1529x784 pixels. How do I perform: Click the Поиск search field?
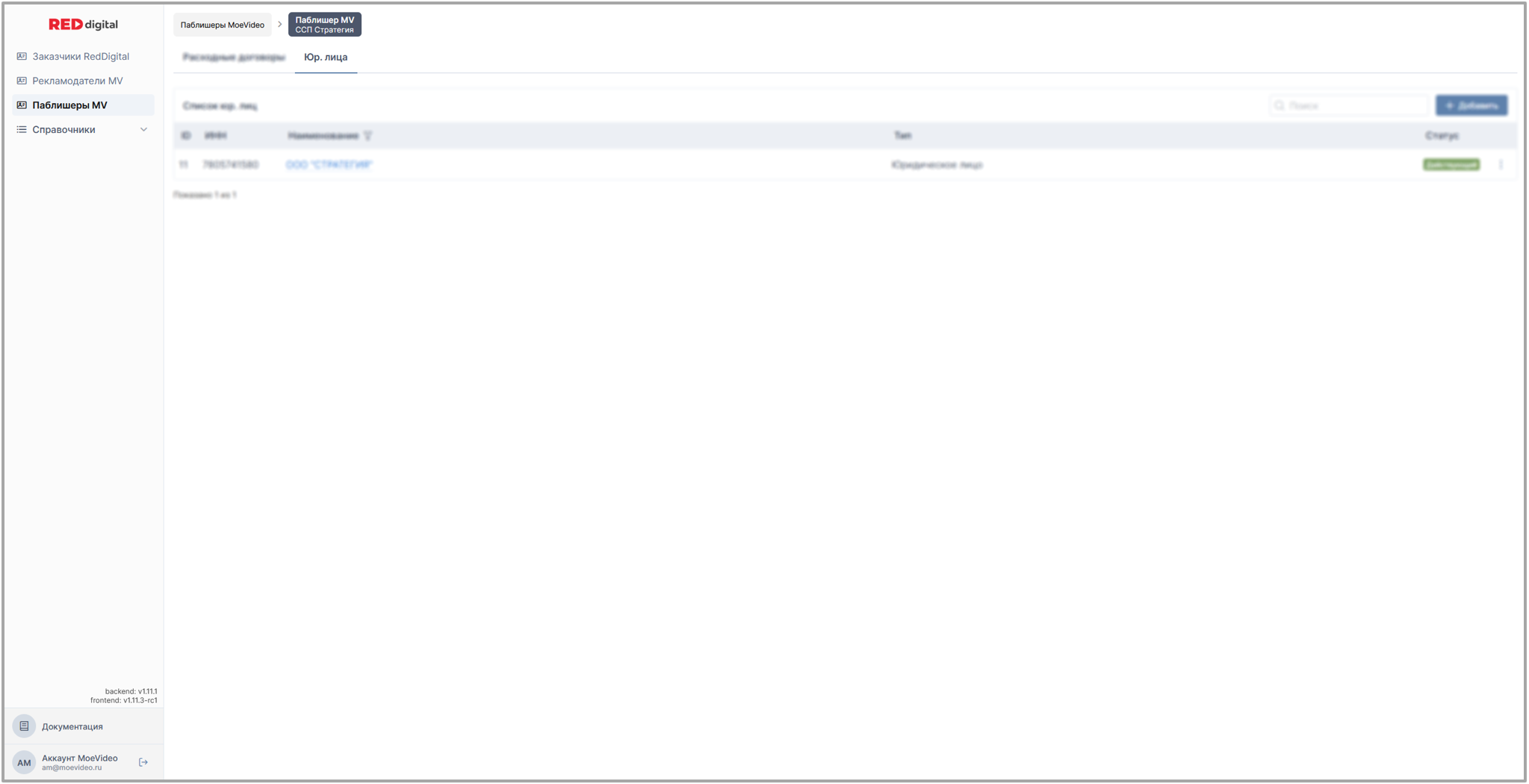1353,106
